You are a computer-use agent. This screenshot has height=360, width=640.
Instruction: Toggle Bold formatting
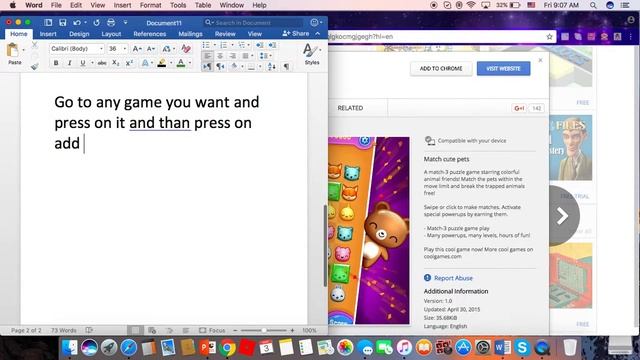(56, 63)
